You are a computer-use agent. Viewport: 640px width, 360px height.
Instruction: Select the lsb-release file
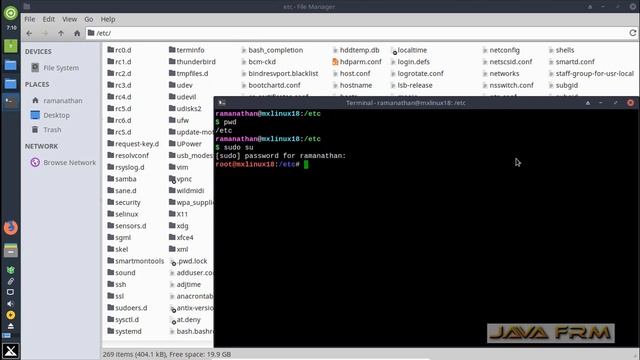(x=411, y=85)
